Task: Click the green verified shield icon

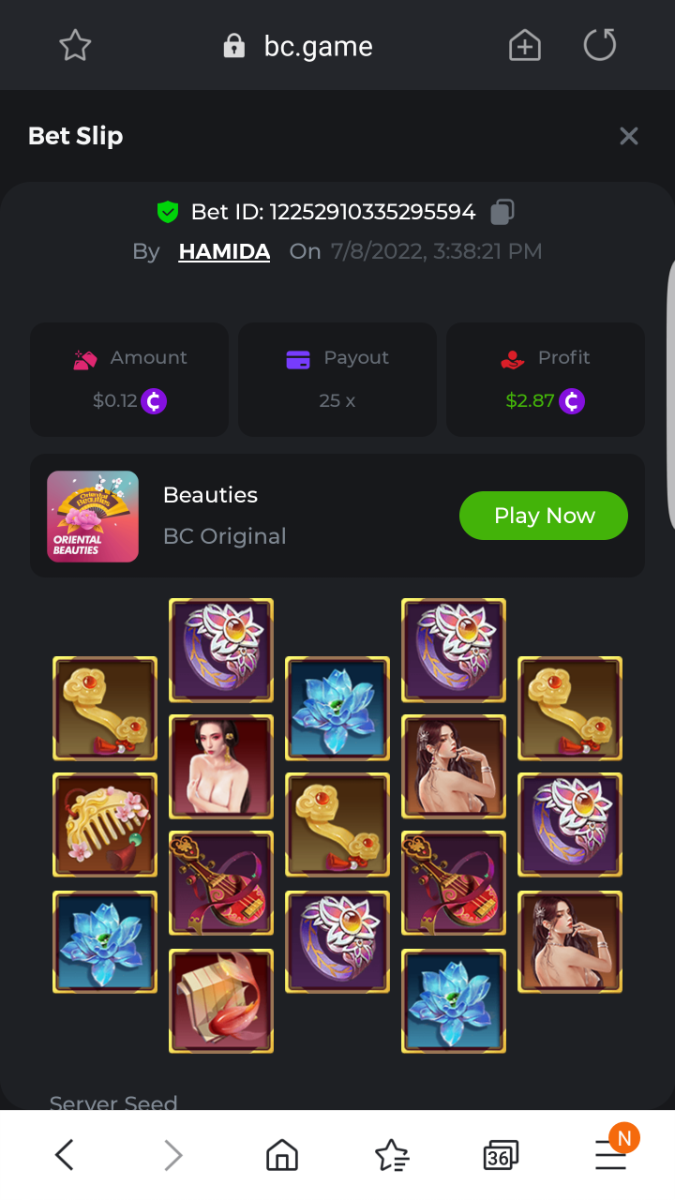Action: point(167,212)
